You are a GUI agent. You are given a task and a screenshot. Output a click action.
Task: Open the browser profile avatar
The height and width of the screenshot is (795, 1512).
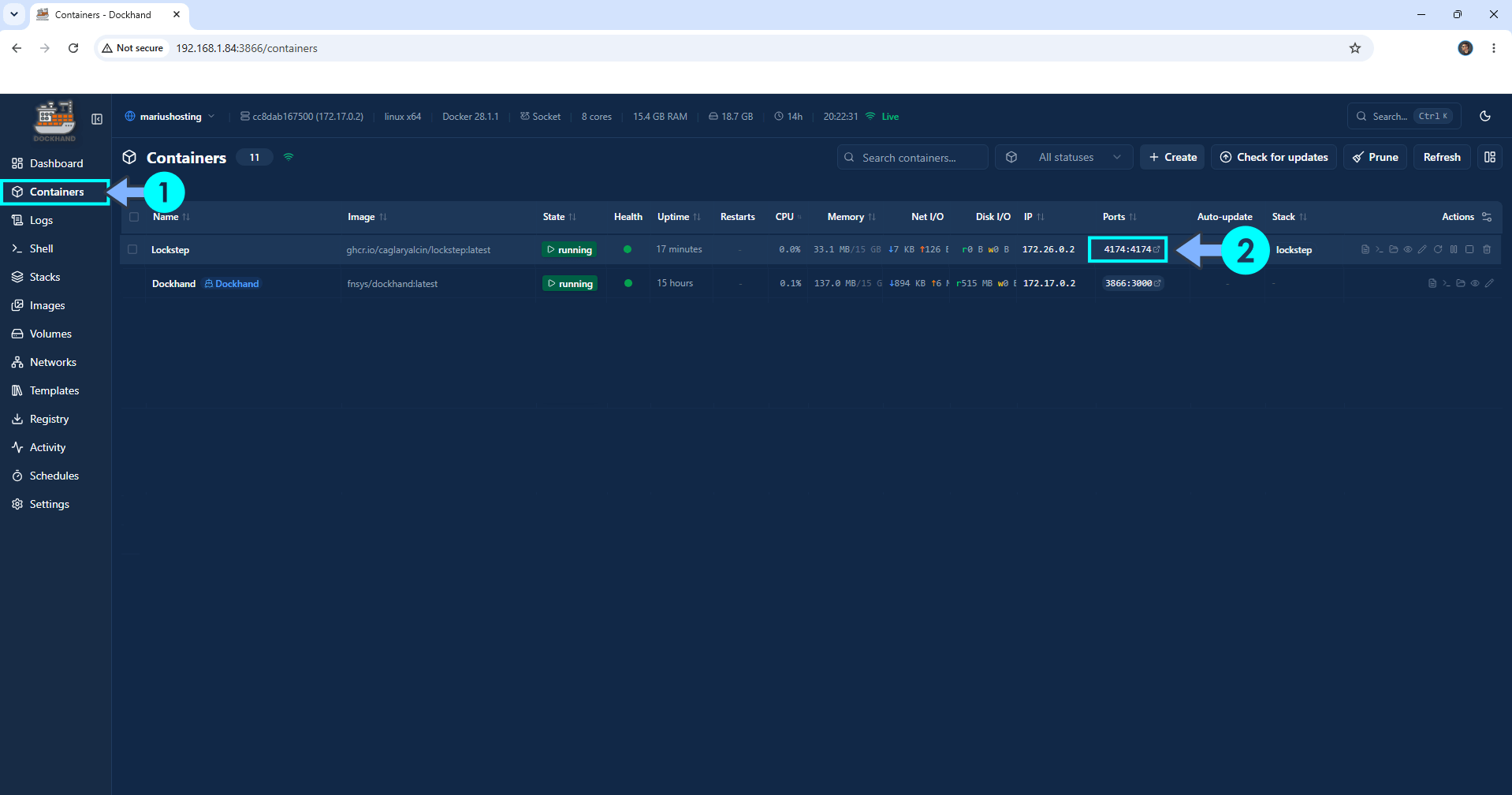(x=1465, y=48)
